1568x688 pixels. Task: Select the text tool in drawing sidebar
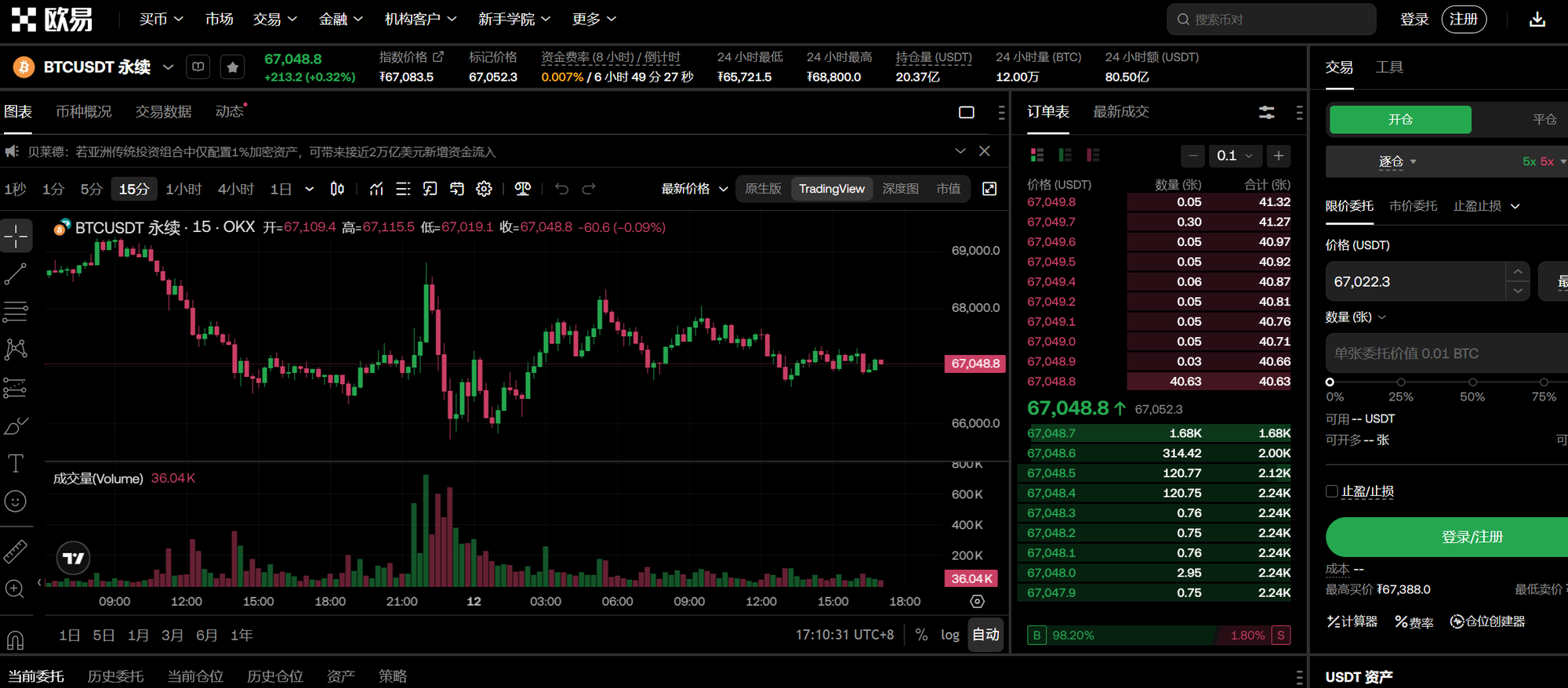16,463
